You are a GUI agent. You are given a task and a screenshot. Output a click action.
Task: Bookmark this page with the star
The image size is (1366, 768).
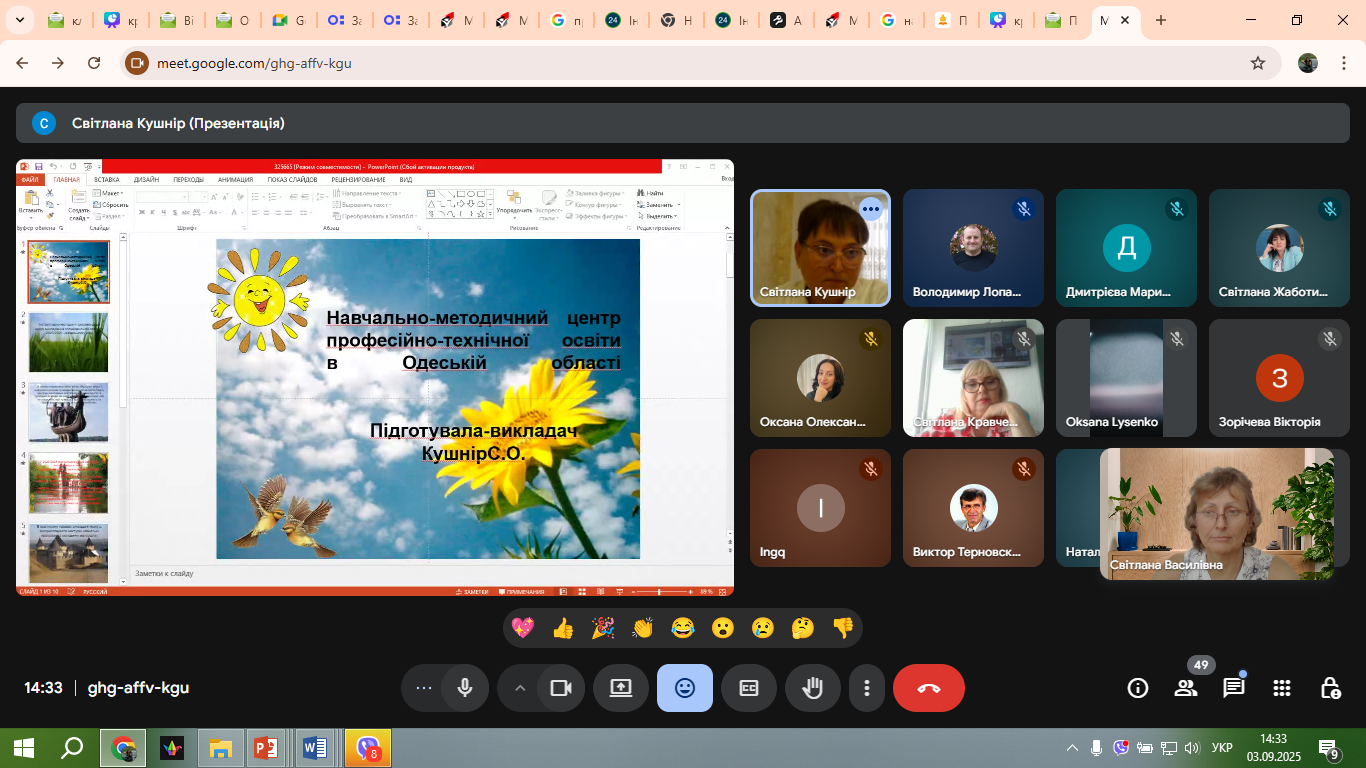[1258, 63]
